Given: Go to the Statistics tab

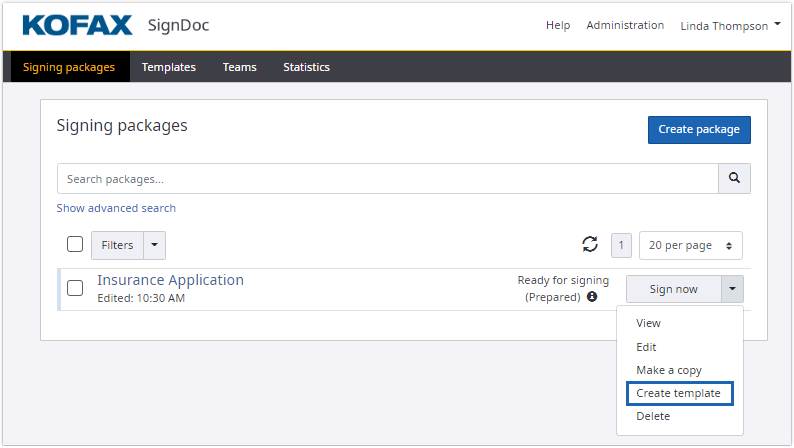Looking at the screenshot, I should pos(306,67).
